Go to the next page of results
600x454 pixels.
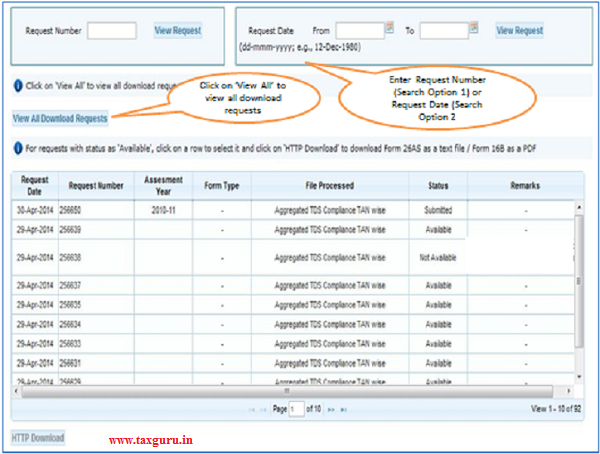click(x=332, y=410)
